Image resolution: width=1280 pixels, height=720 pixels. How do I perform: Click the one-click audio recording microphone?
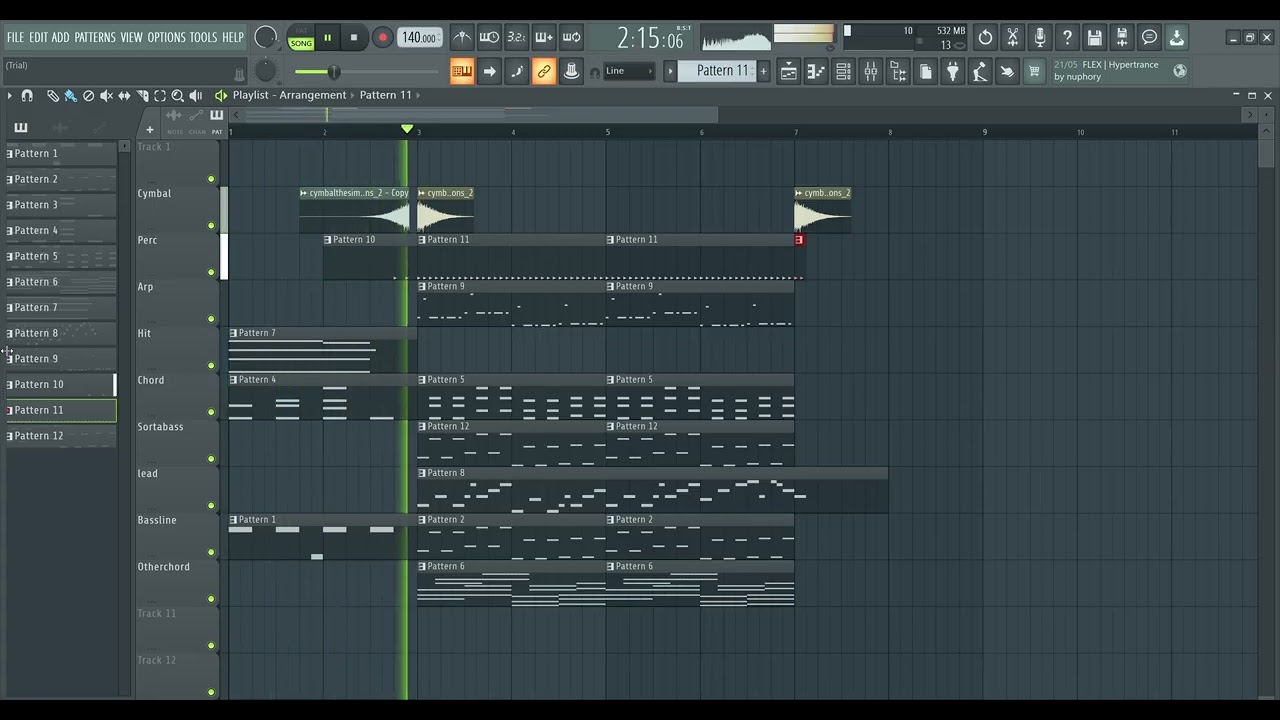click(1040, 38)
